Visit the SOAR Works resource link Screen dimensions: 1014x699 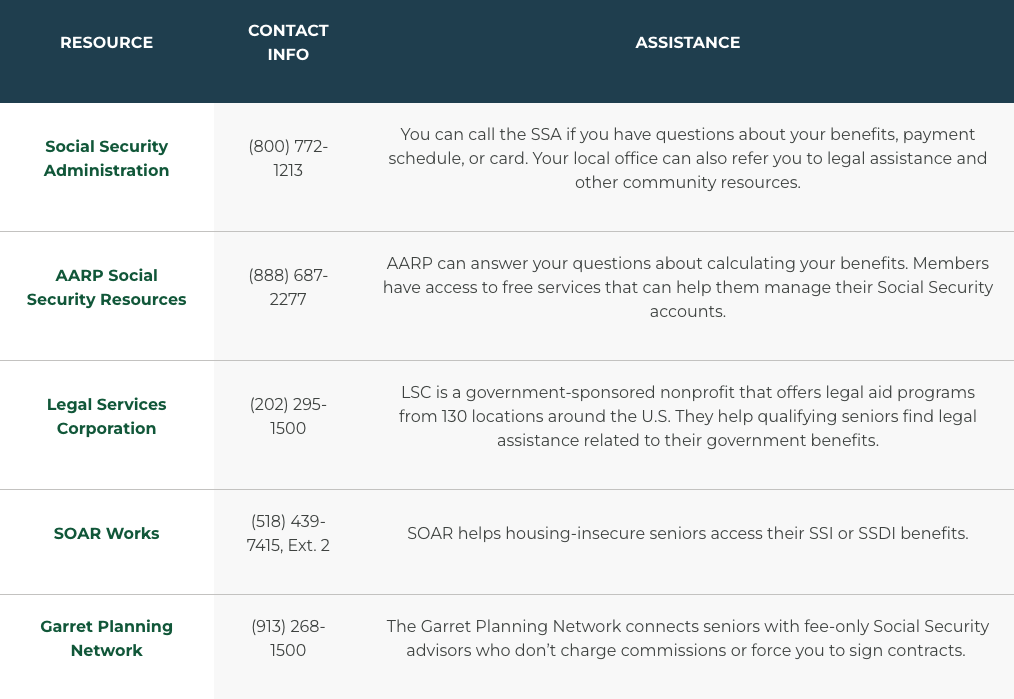106,533
